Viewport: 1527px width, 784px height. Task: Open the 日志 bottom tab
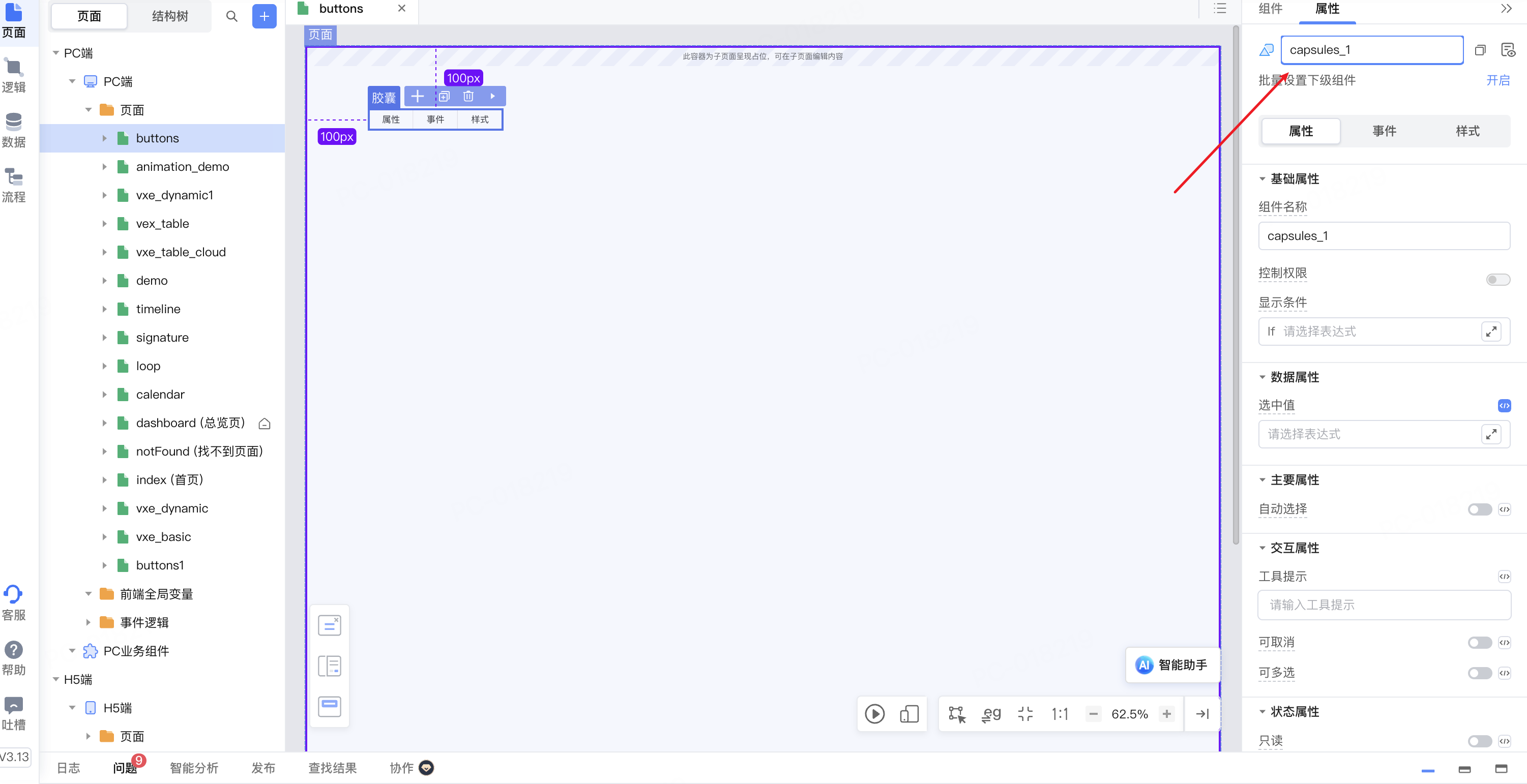click(x=68, y=769)
